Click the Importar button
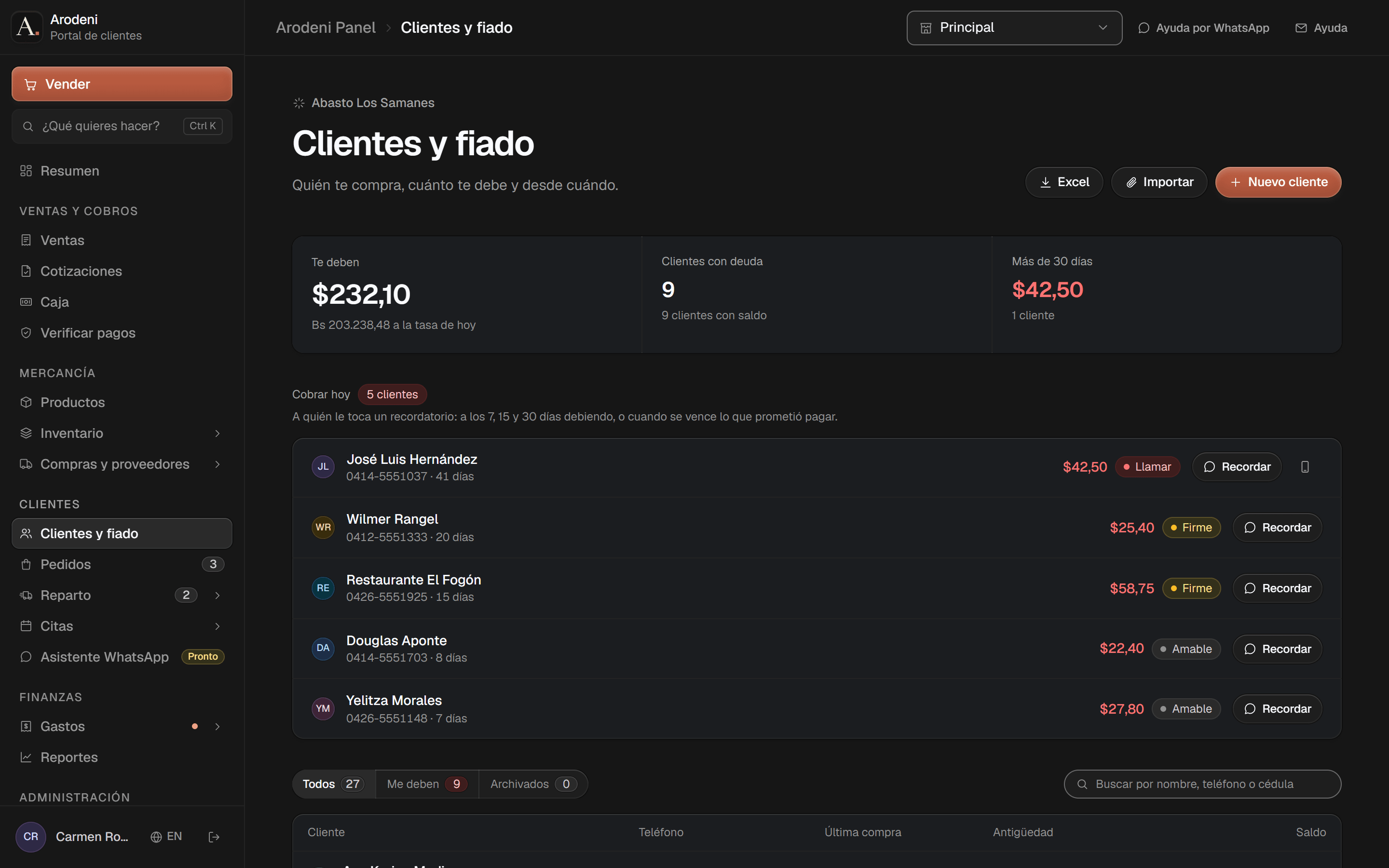Screen dimensions: 1389x868 (x=1159, y=182)
